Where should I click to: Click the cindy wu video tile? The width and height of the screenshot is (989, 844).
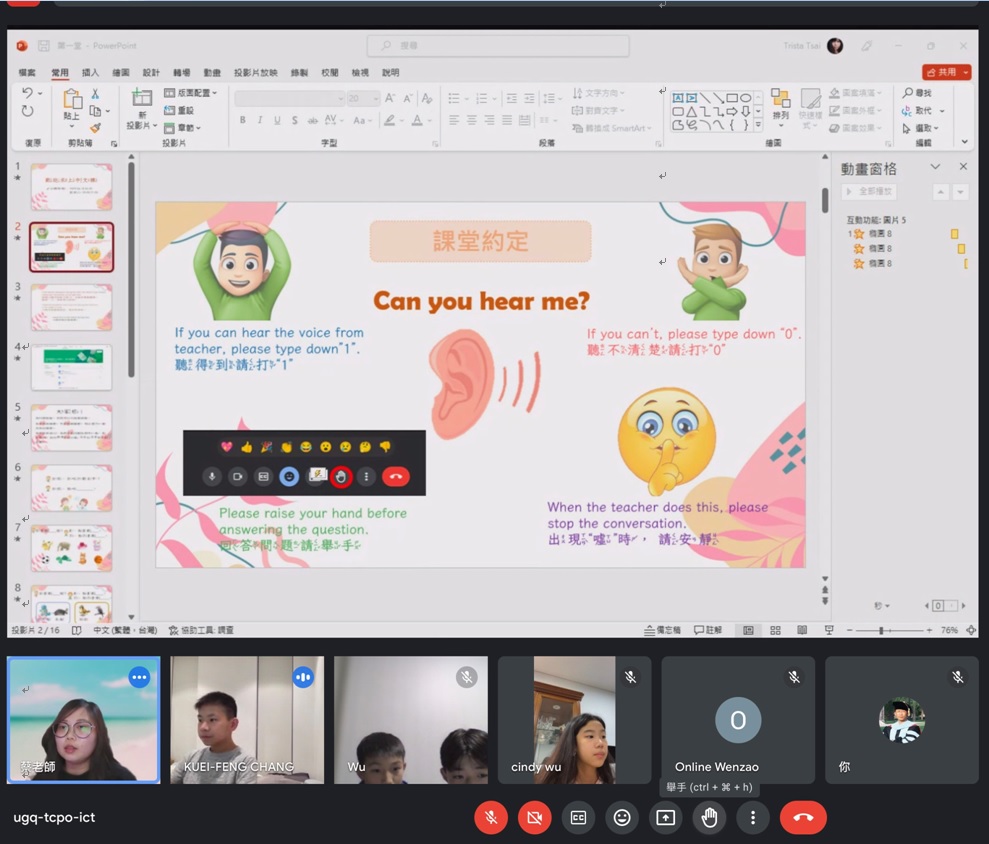point(574,719)
